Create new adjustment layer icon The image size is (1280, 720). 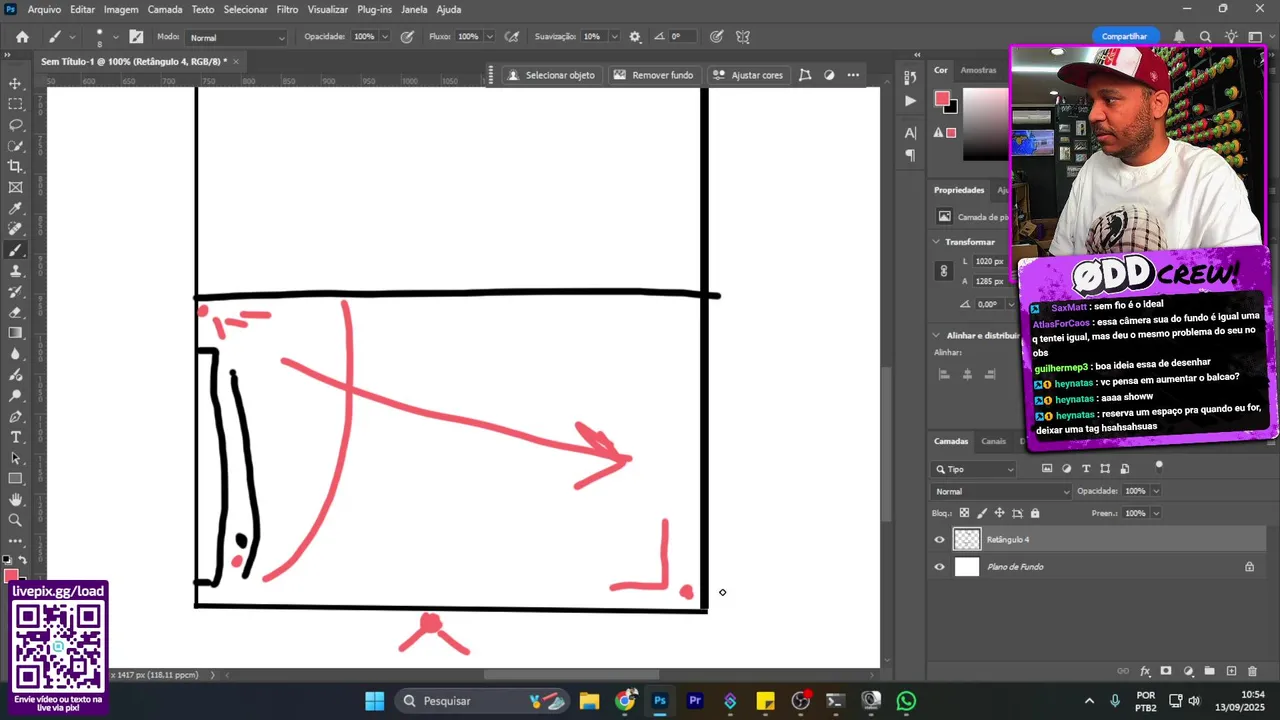pyautogui.click(x=1188, y=671)
